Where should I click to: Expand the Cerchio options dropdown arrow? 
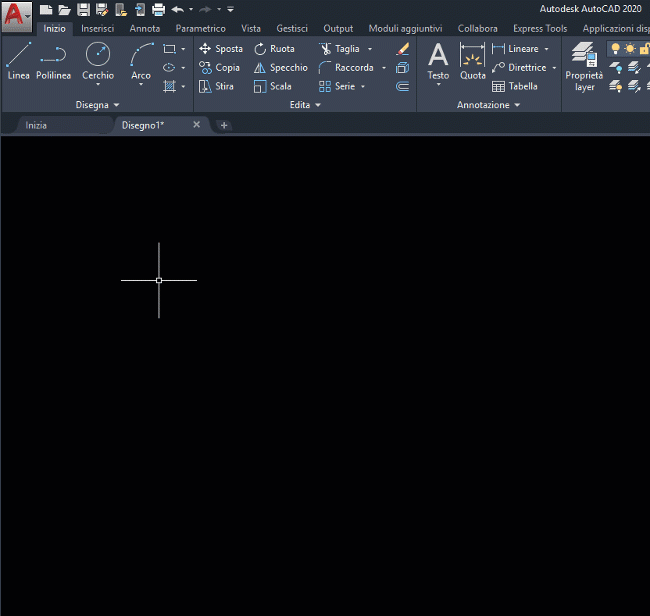[98, 85]
